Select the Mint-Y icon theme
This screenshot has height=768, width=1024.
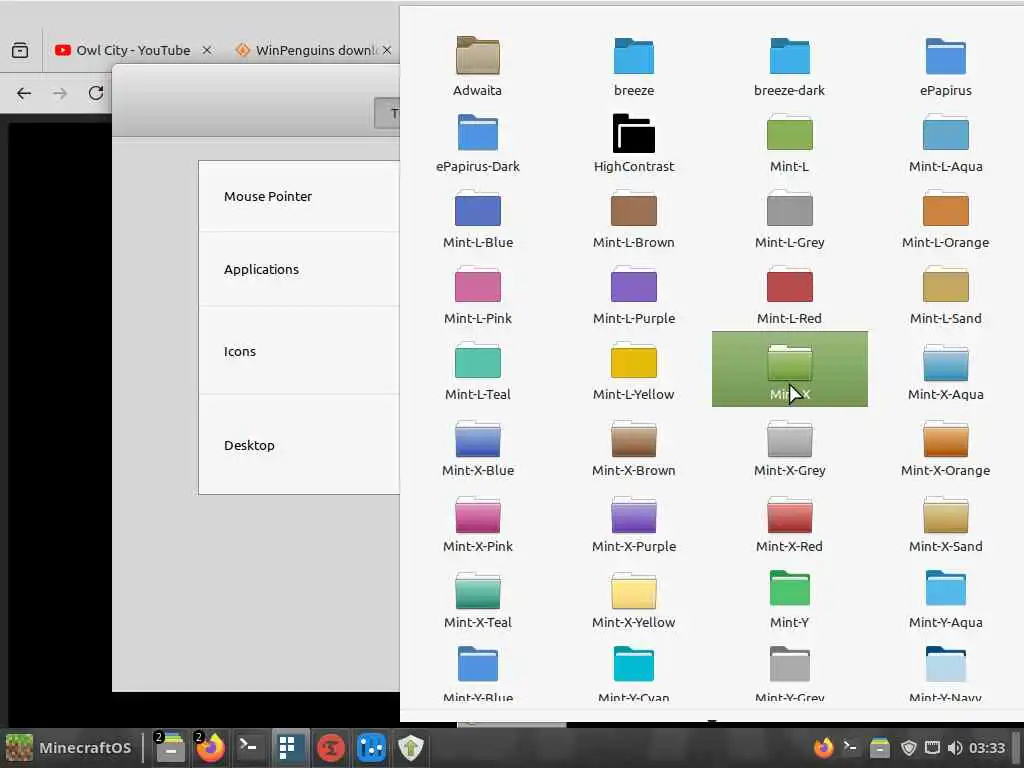[790, 598]
